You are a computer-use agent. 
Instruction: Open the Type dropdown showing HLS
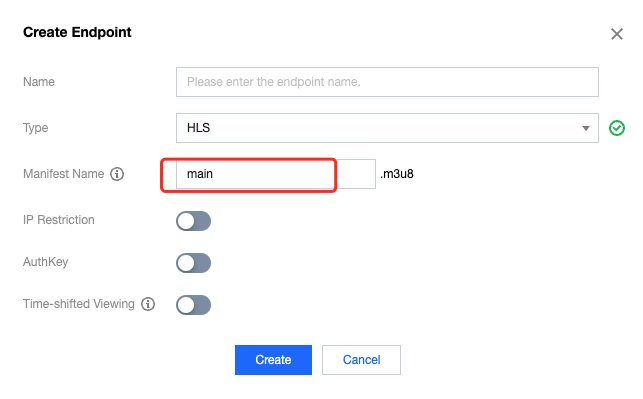387,128
